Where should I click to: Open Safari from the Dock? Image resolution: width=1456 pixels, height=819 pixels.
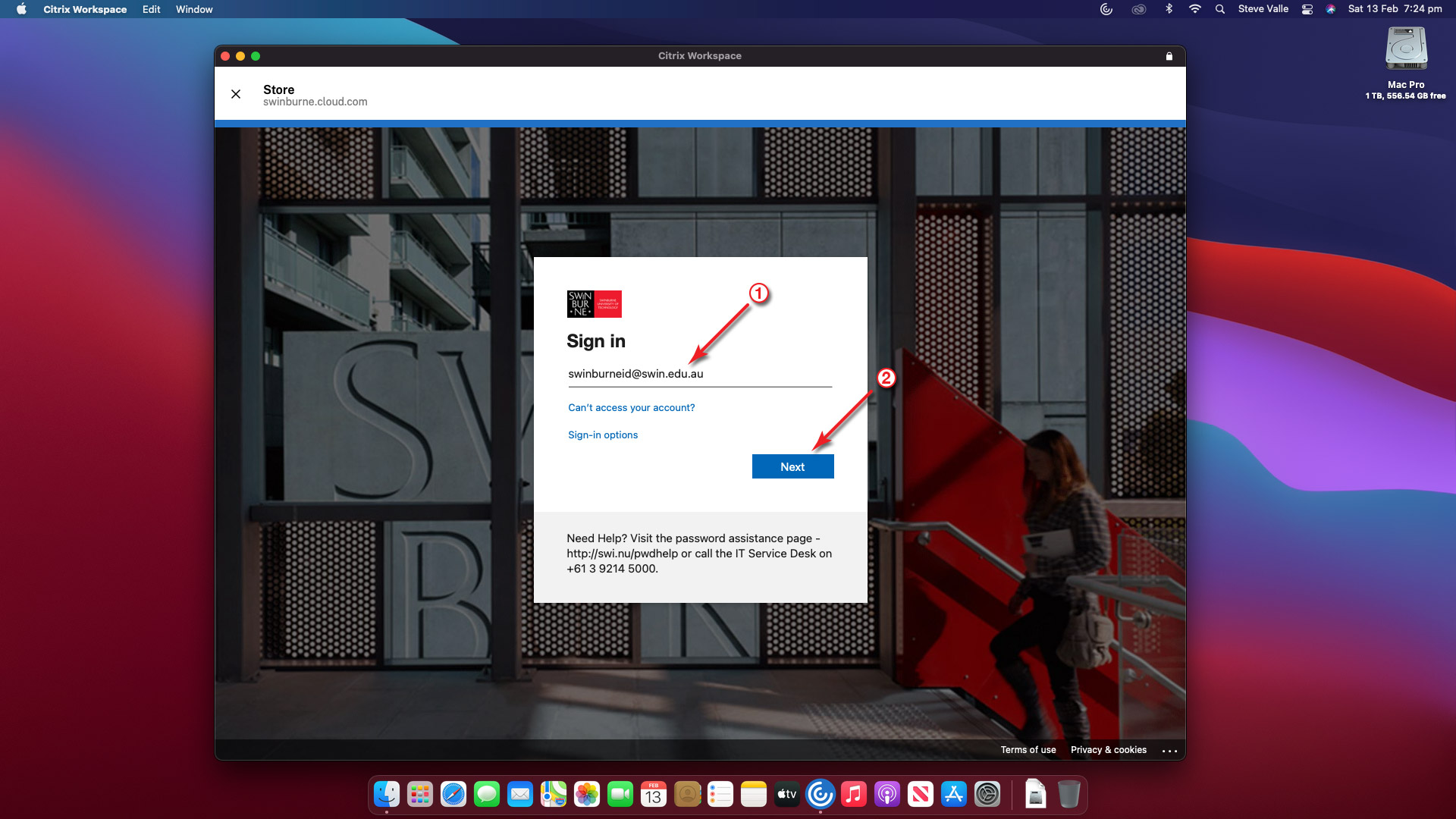point(453,794)
